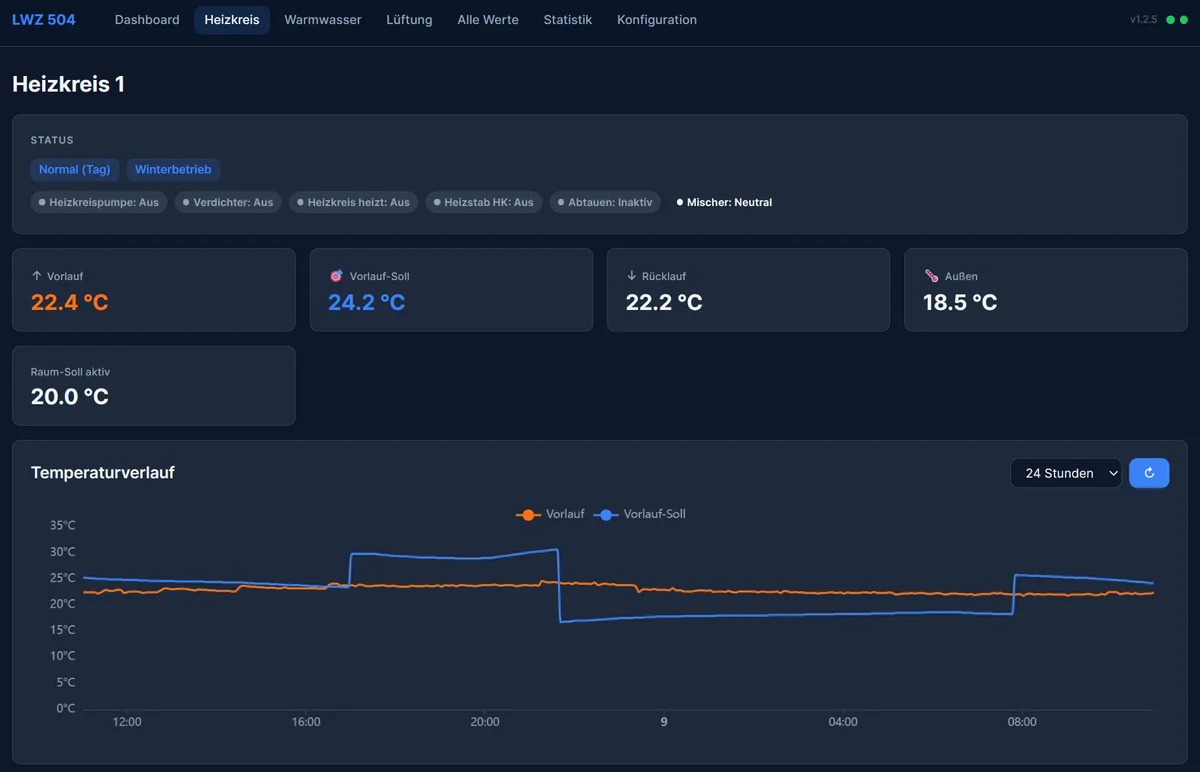Click the down-arrow icon next to Rücklauf

(632, 276)
